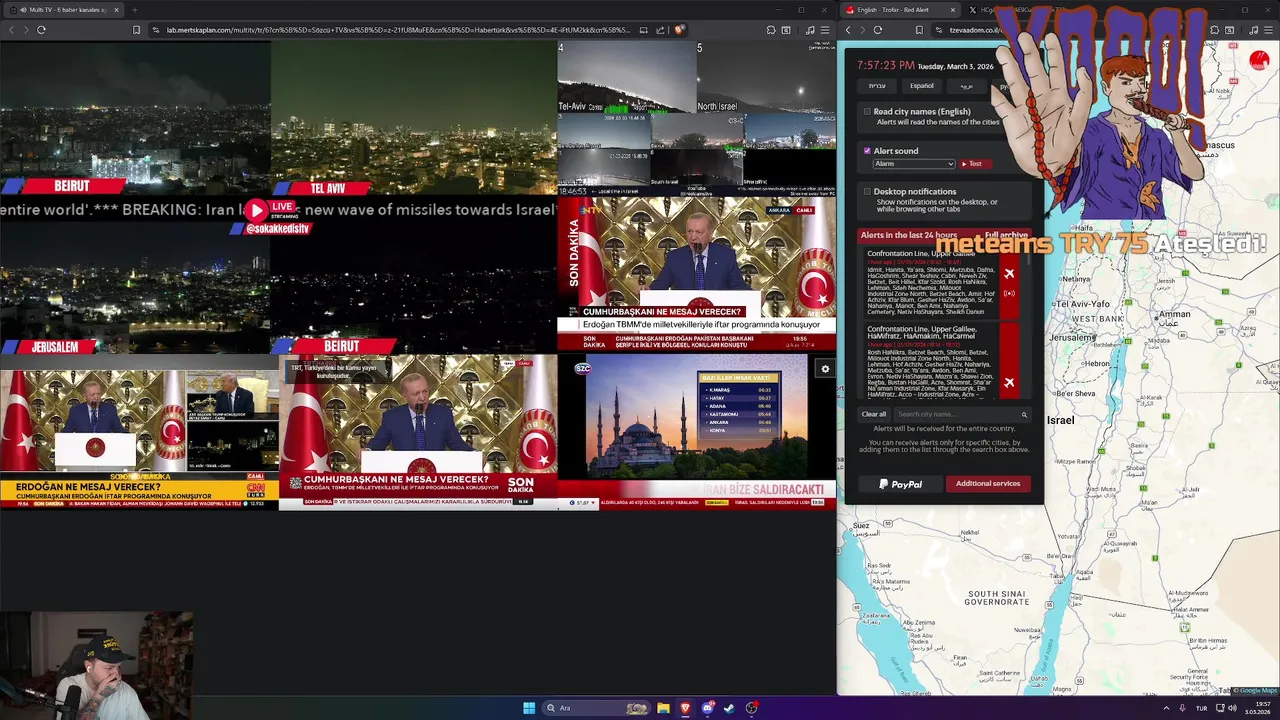Open new tab in Multi TV window
Image resolution: width=1280 pixels, height=720 pixels.
(134, 10)
